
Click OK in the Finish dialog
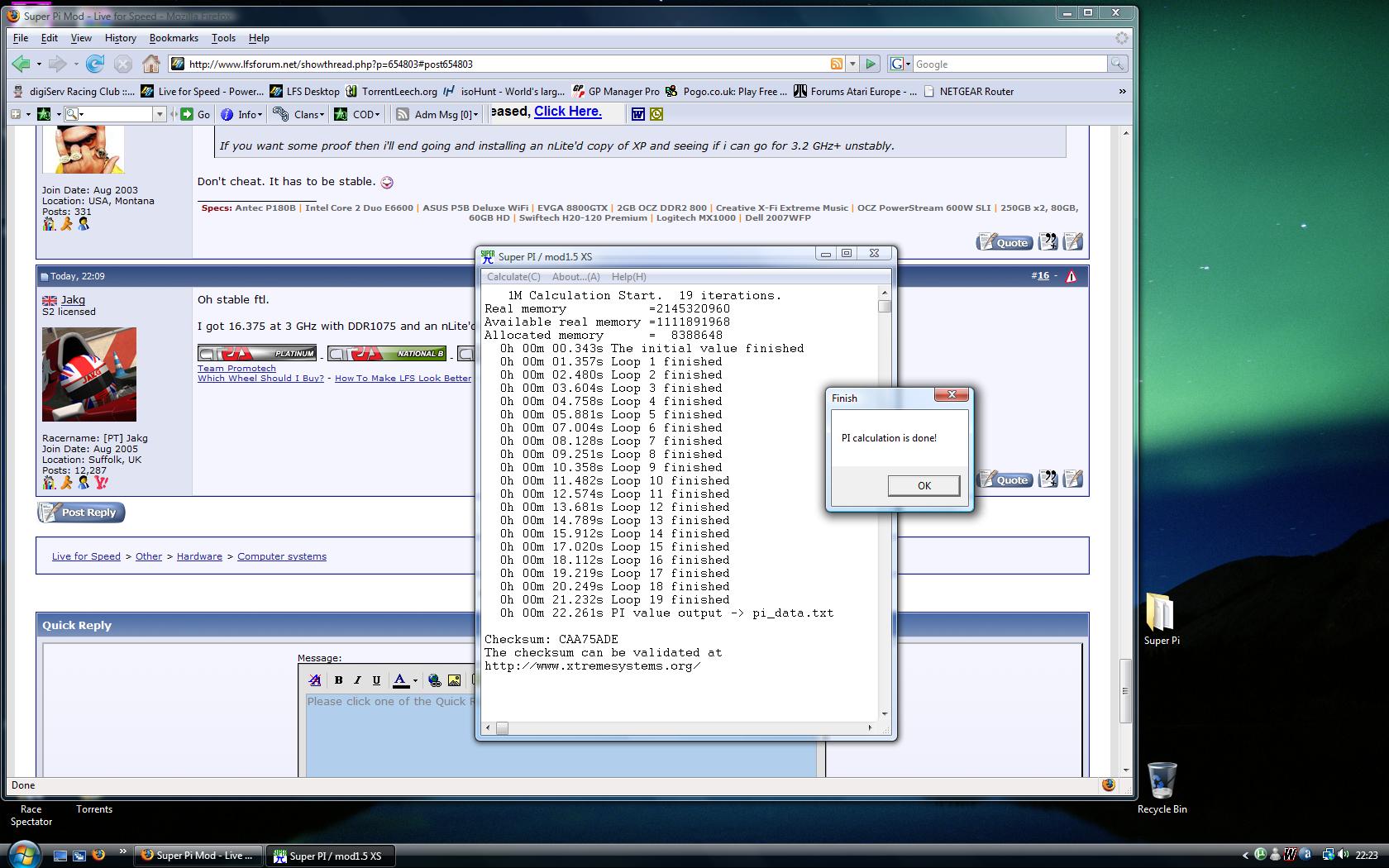pyautogui.click(x=924, y=485)
